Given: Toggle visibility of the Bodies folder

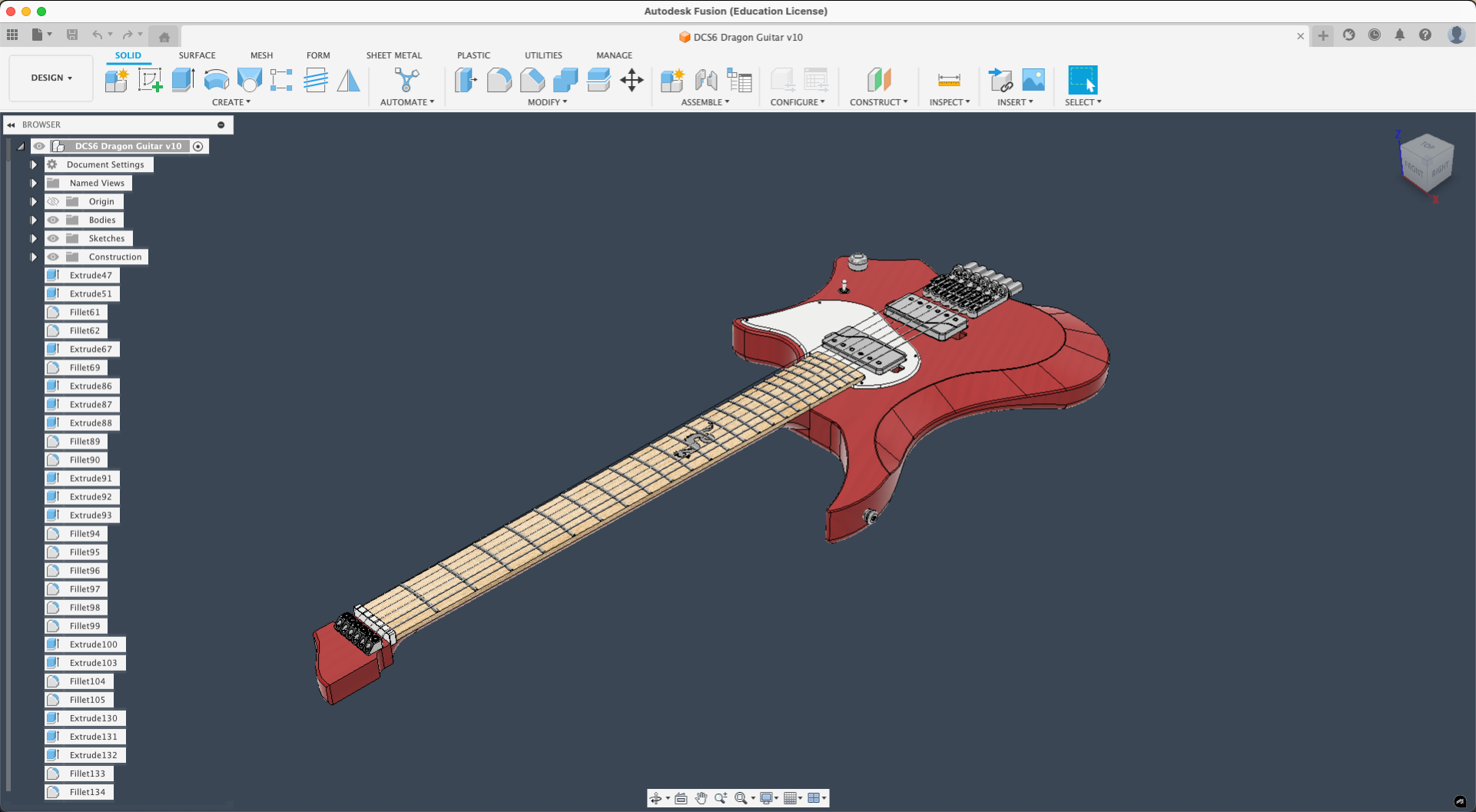Looking at the screenshot, I should point(53,220).
